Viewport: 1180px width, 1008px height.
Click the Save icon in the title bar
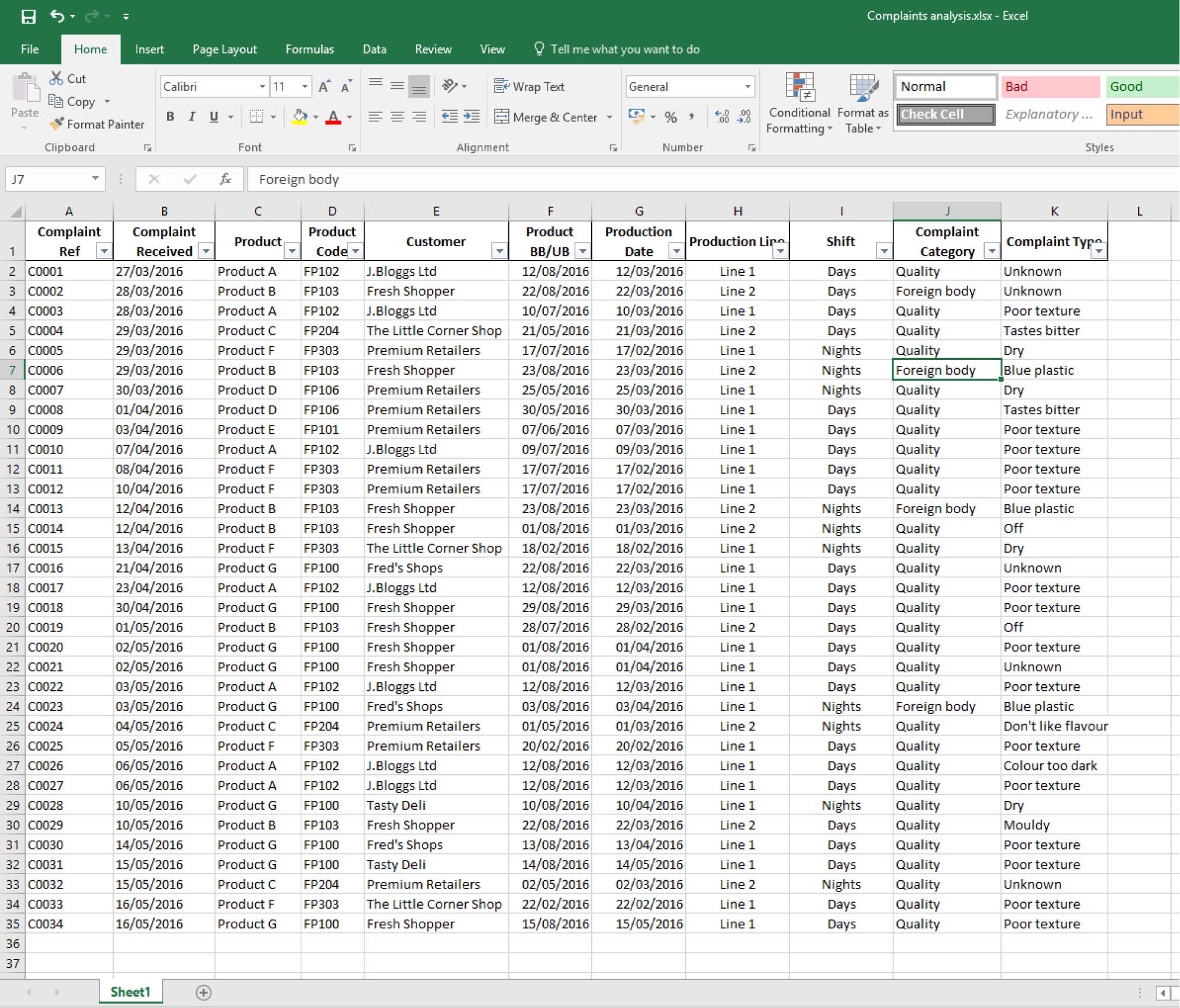click(x=28, y=16)
